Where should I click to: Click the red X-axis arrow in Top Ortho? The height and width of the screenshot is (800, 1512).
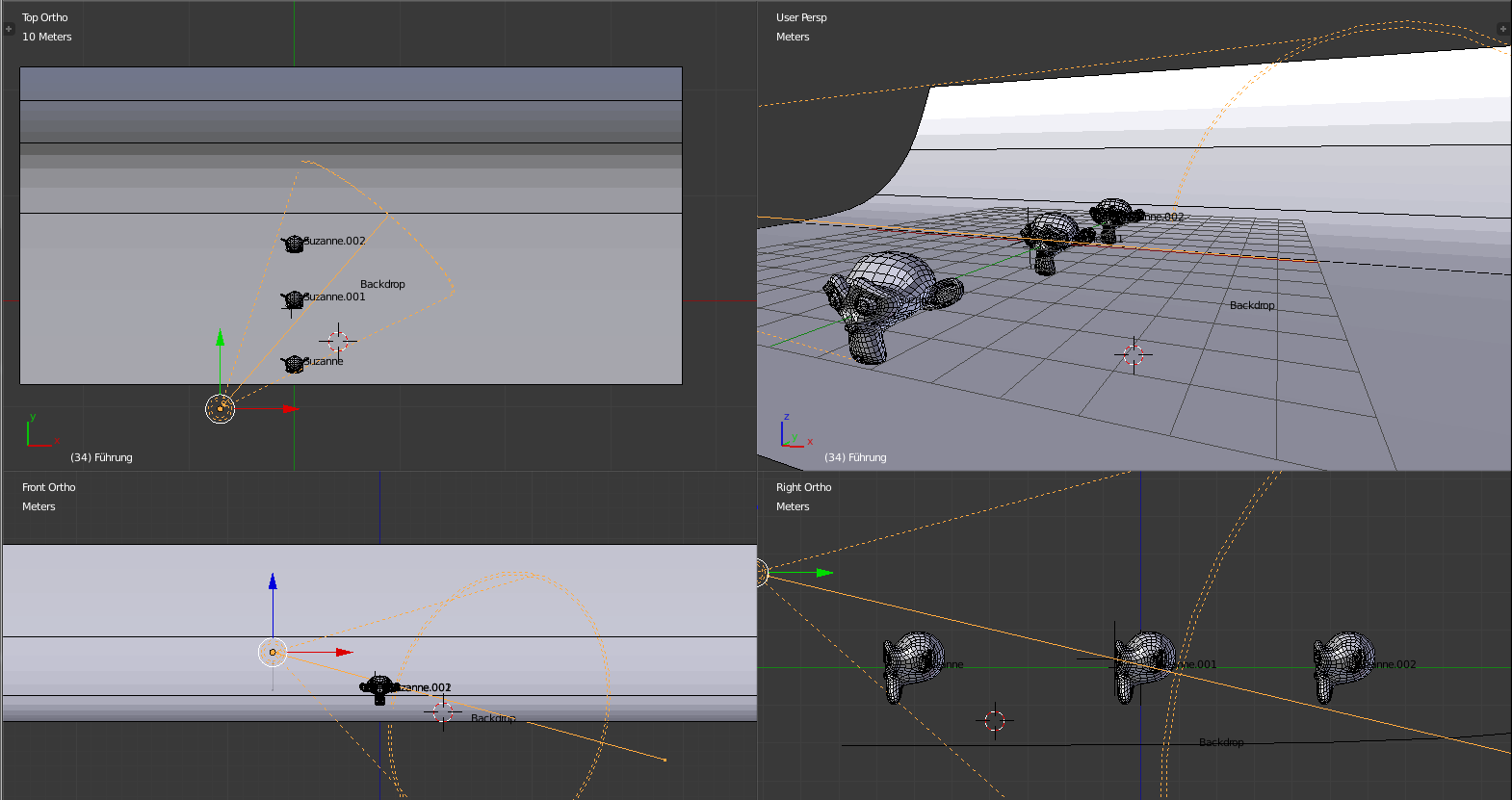click(290, 409)
